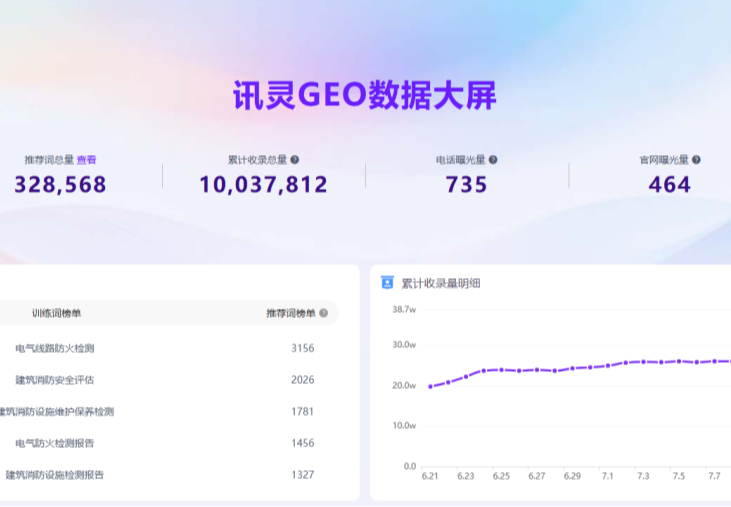Switch to the 推荐词榜单 tab
Image resolution: width=731 pixels, height=507 pixels.
pyautogui.click(x=291, y=313)
